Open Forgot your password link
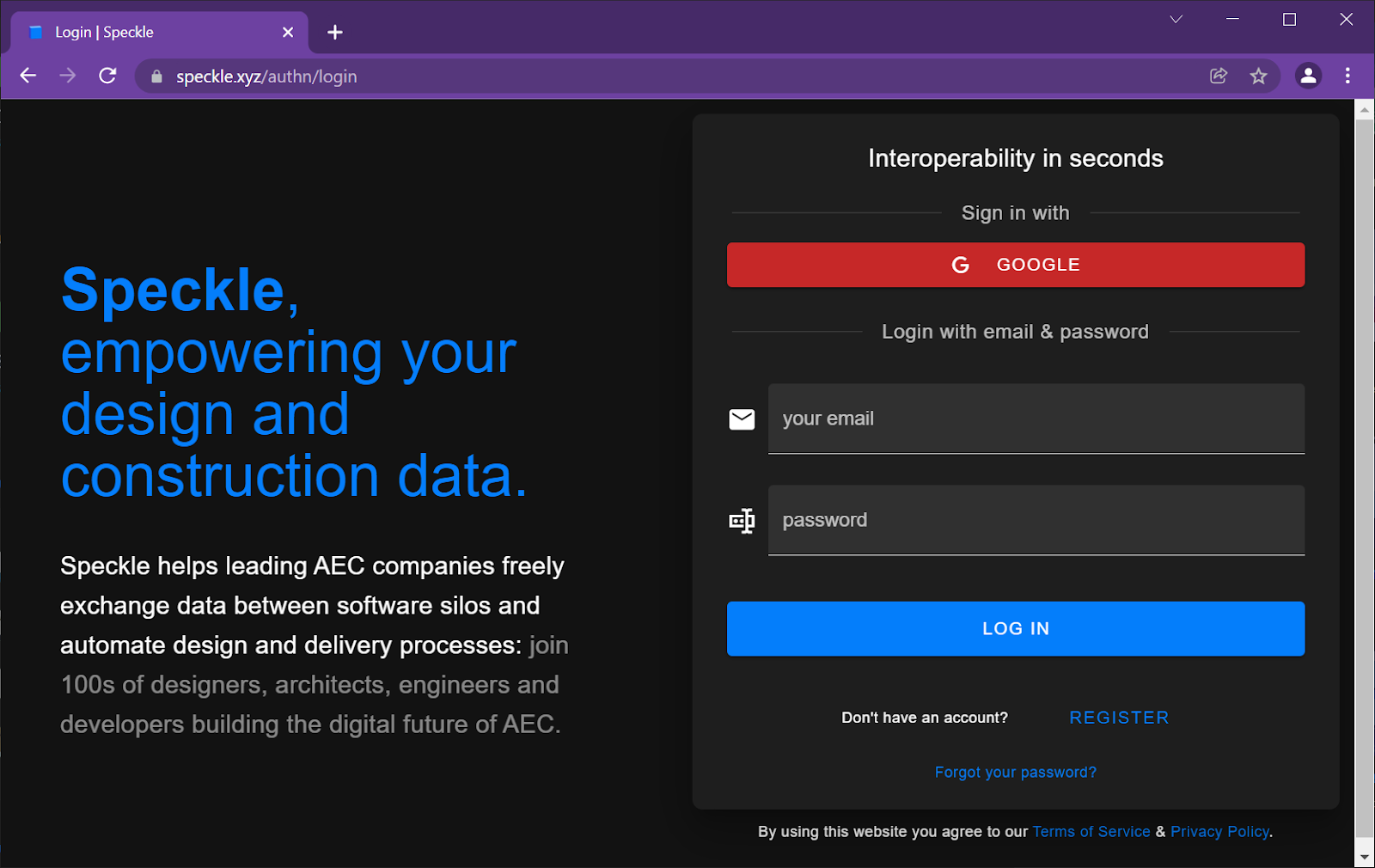Screen dimensions: 1375x868 (1016, 772)
